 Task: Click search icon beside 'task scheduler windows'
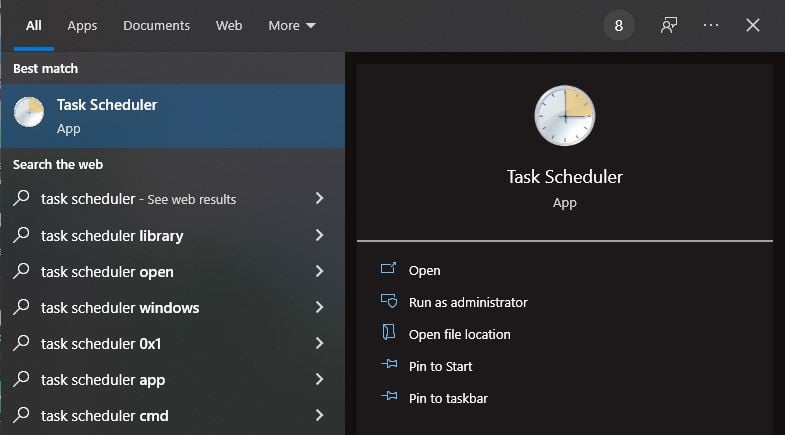point(22,306)
